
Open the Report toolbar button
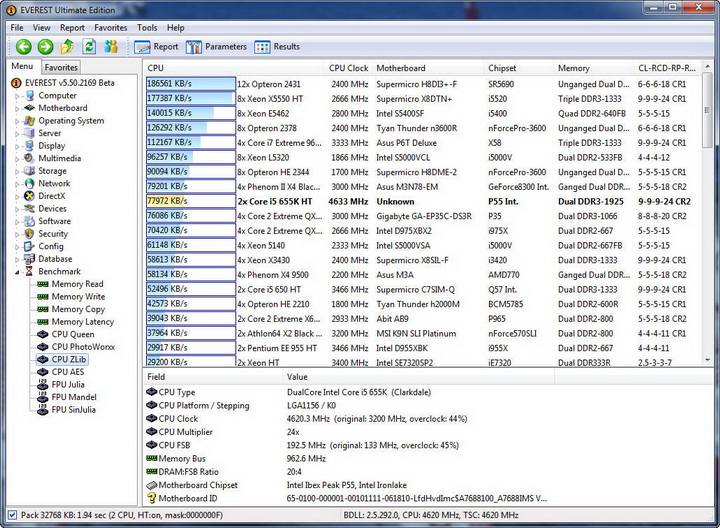coord(156,47)
